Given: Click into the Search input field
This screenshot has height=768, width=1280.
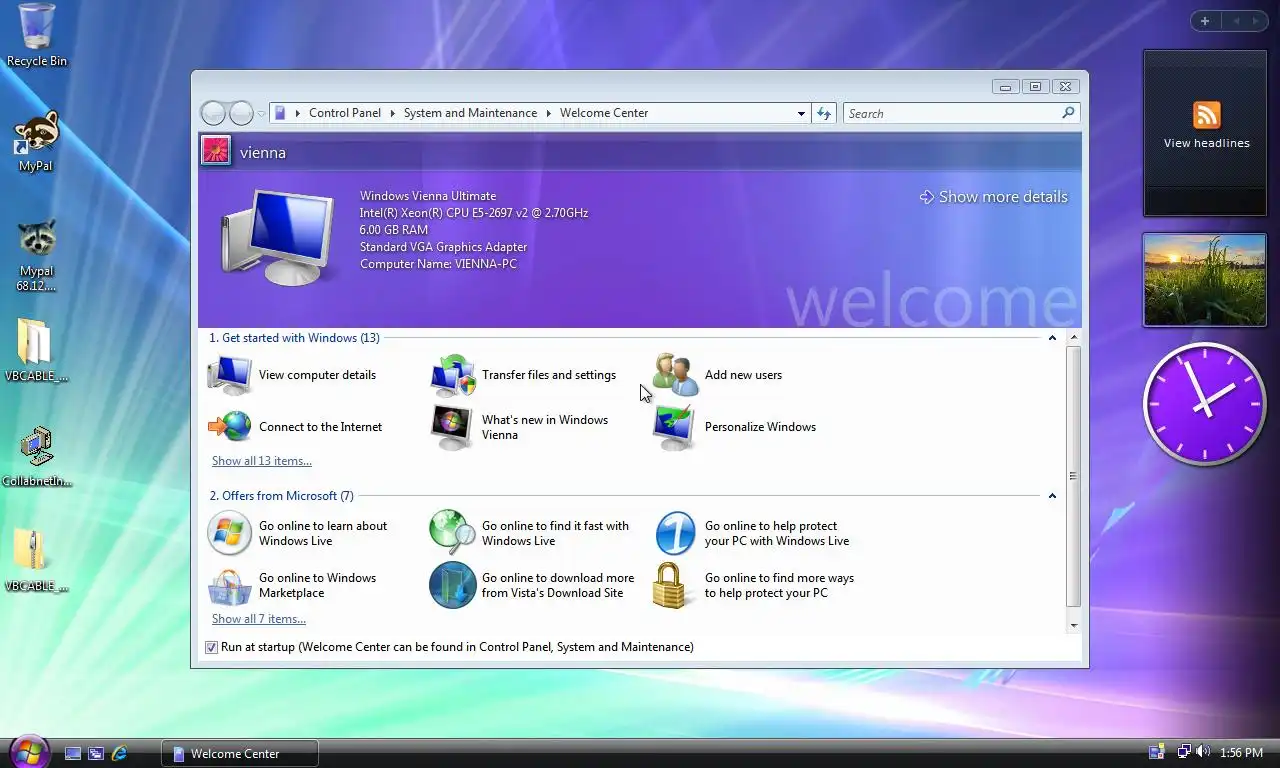Looking at the screenshot, I should coord(953,113).
